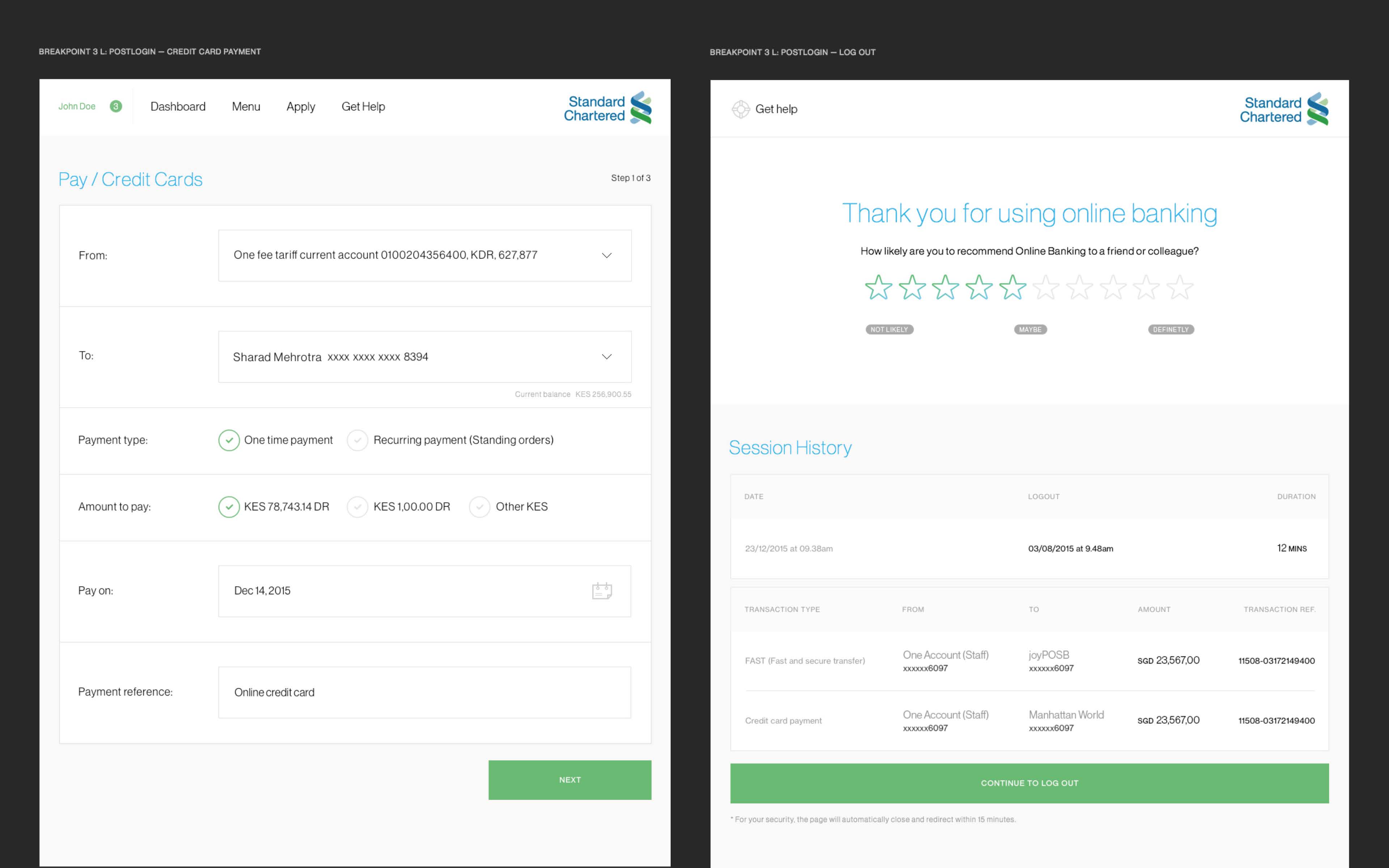
Task: Open the calendar icon in Pay on field
Action: (602, 591)
